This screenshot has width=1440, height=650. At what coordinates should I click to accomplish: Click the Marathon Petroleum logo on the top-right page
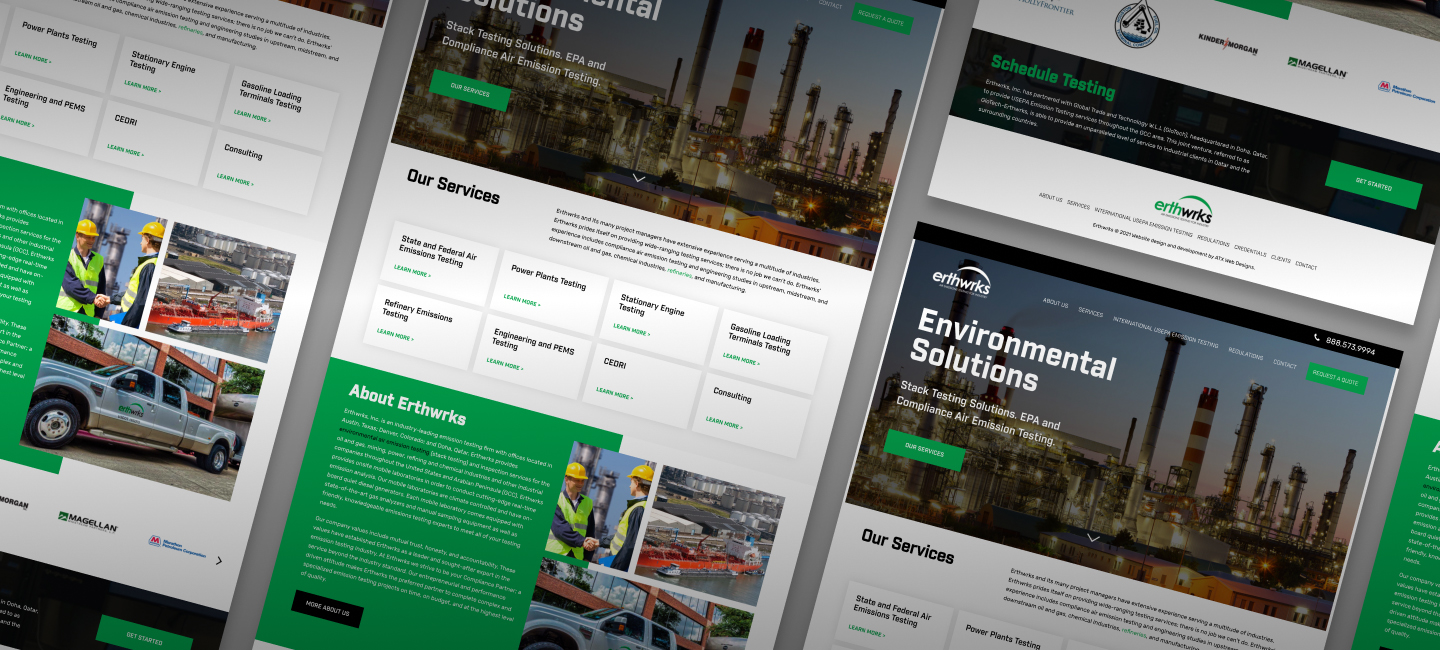(x=1406, y=91)
